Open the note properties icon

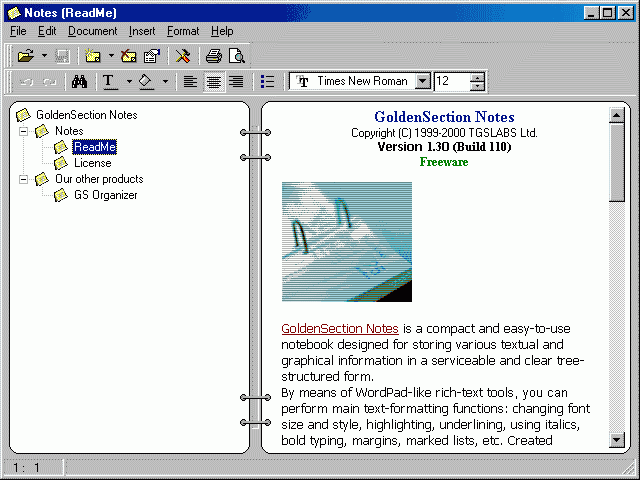[x=152, y=56]
